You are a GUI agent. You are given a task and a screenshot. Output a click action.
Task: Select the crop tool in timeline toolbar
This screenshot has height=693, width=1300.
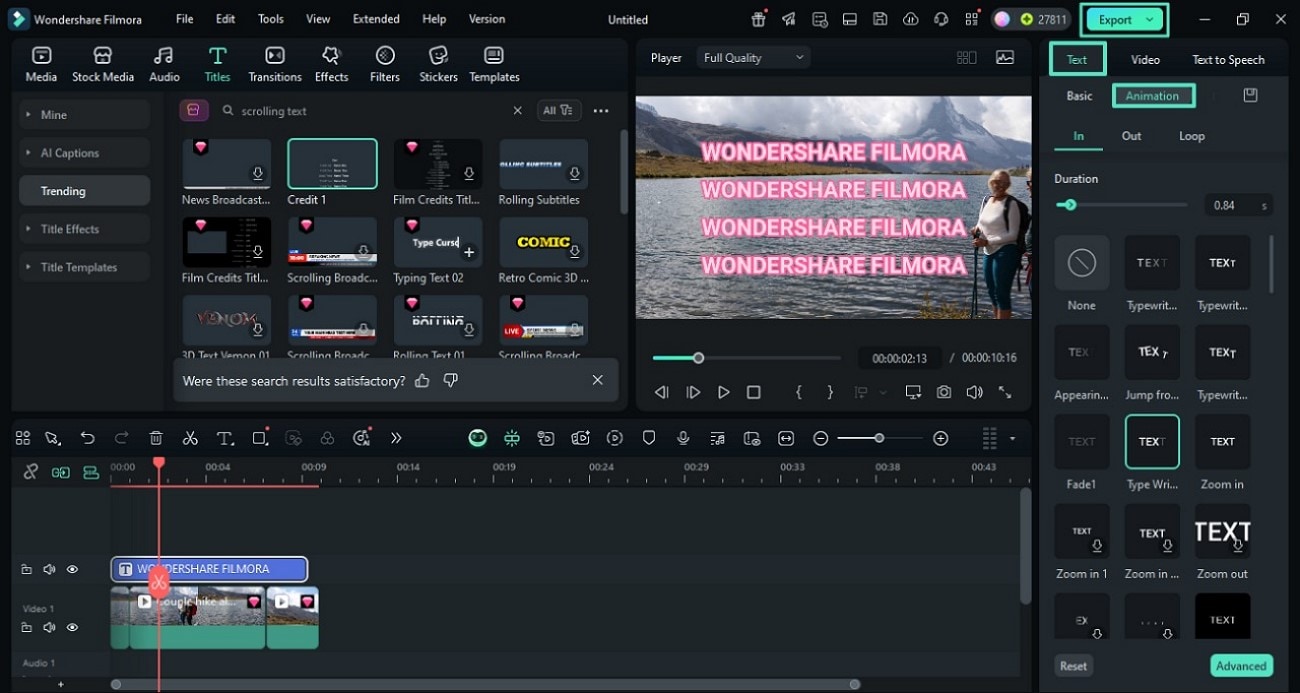pyautogui.click(x=261, y=438)
